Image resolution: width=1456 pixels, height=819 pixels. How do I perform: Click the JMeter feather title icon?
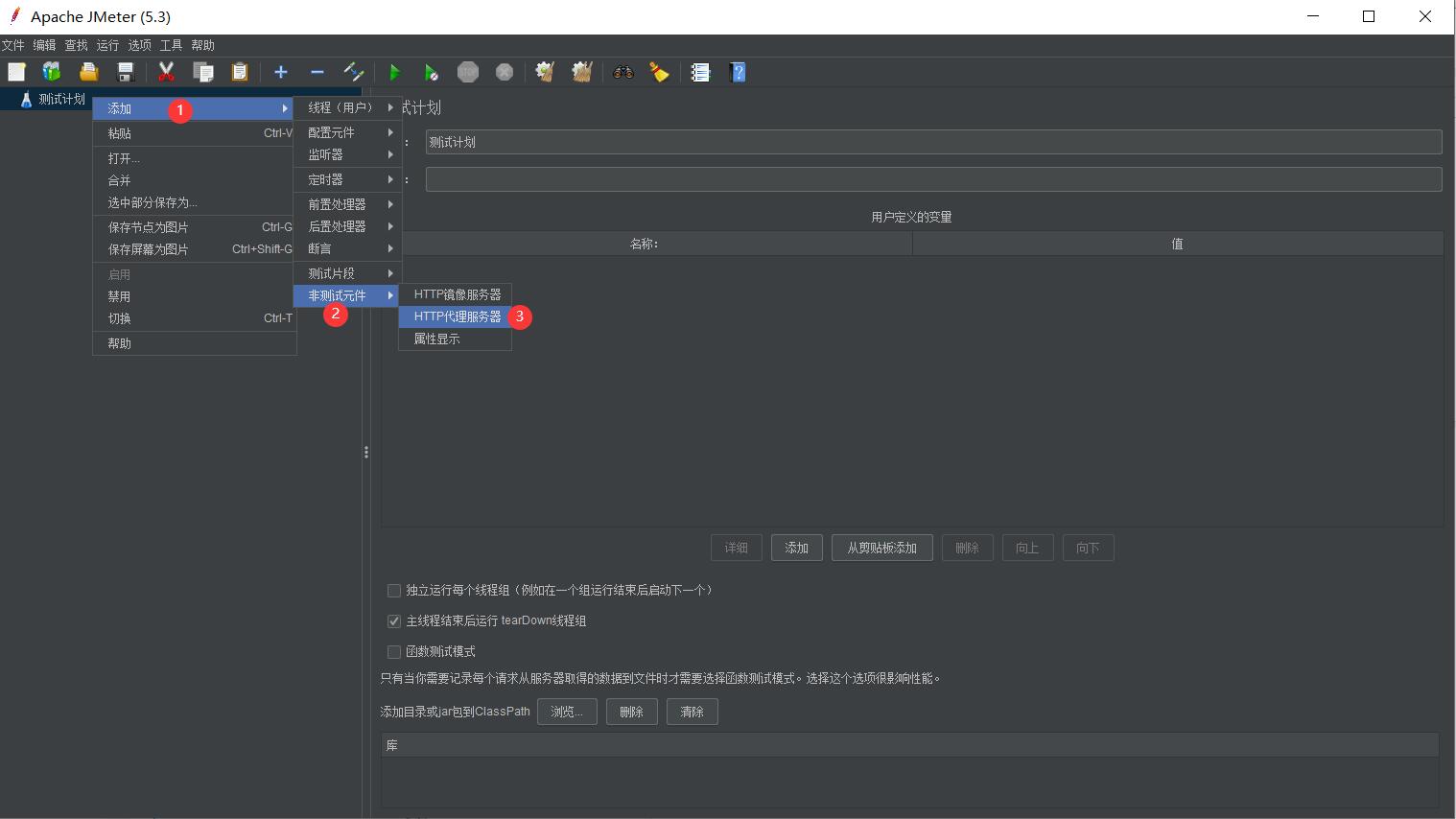tap(14, 16)
